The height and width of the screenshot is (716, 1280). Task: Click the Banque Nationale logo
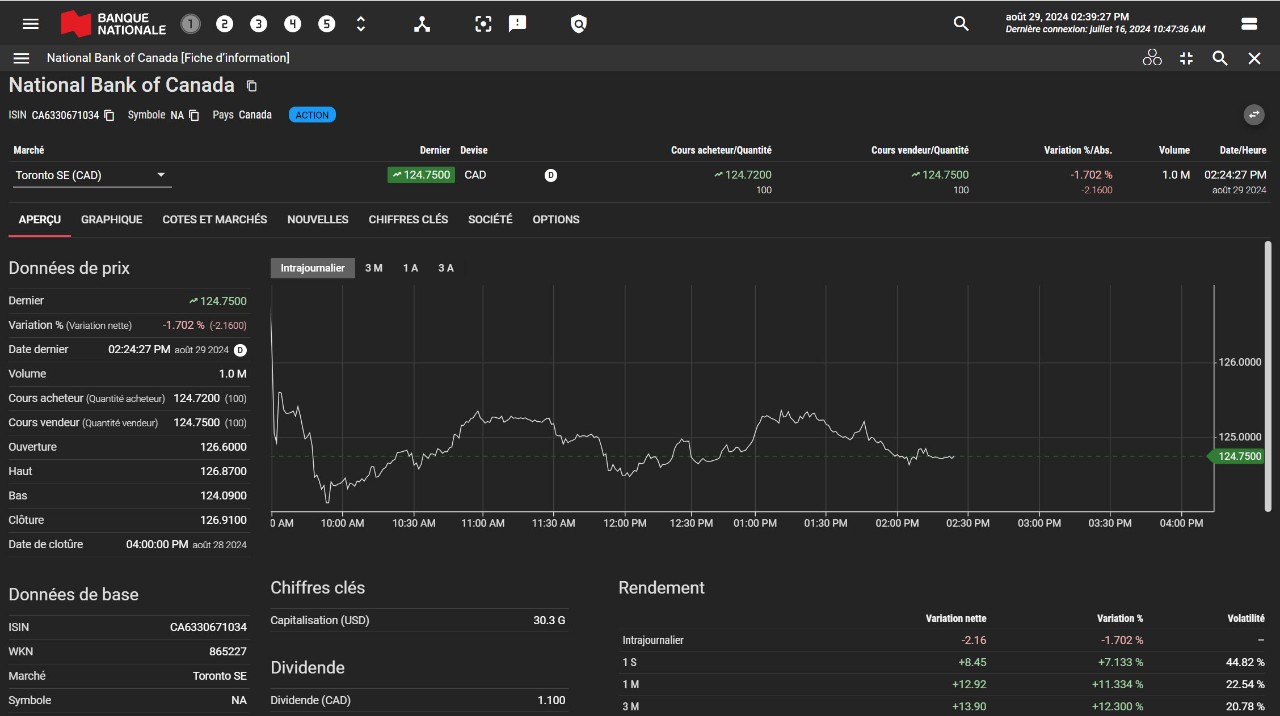(113, 24)
